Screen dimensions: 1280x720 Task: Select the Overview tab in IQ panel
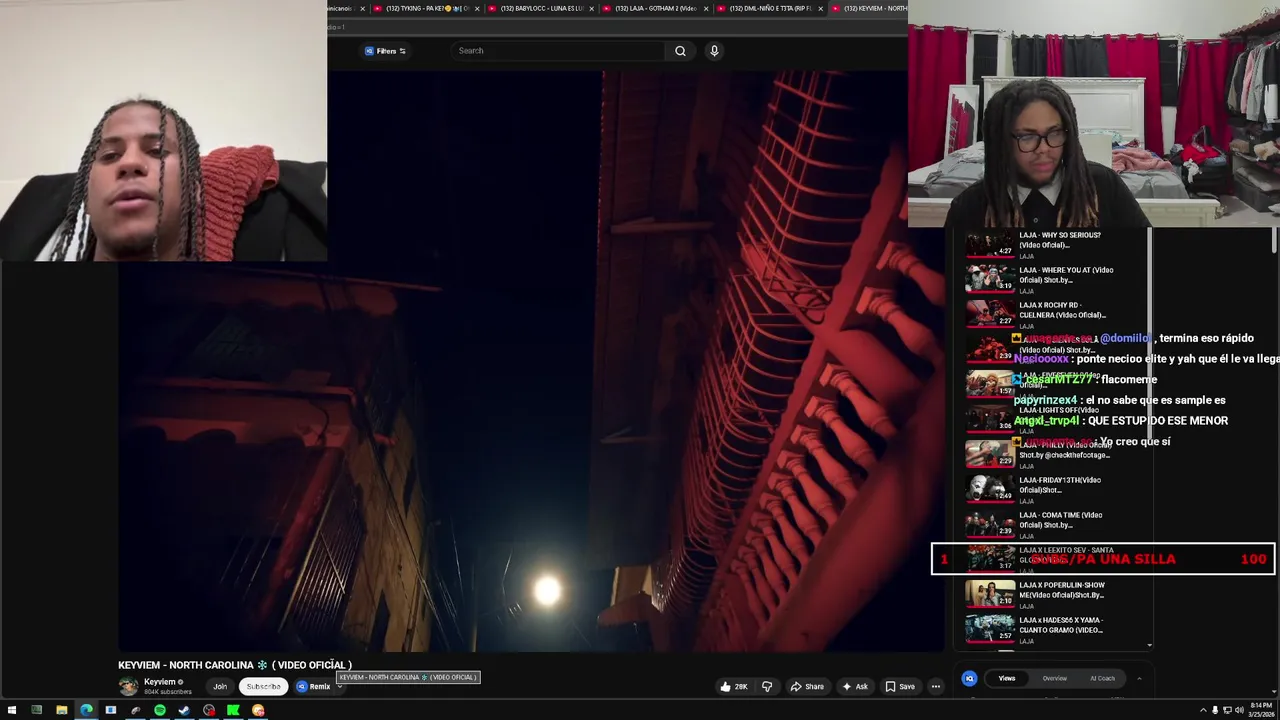1055,678
